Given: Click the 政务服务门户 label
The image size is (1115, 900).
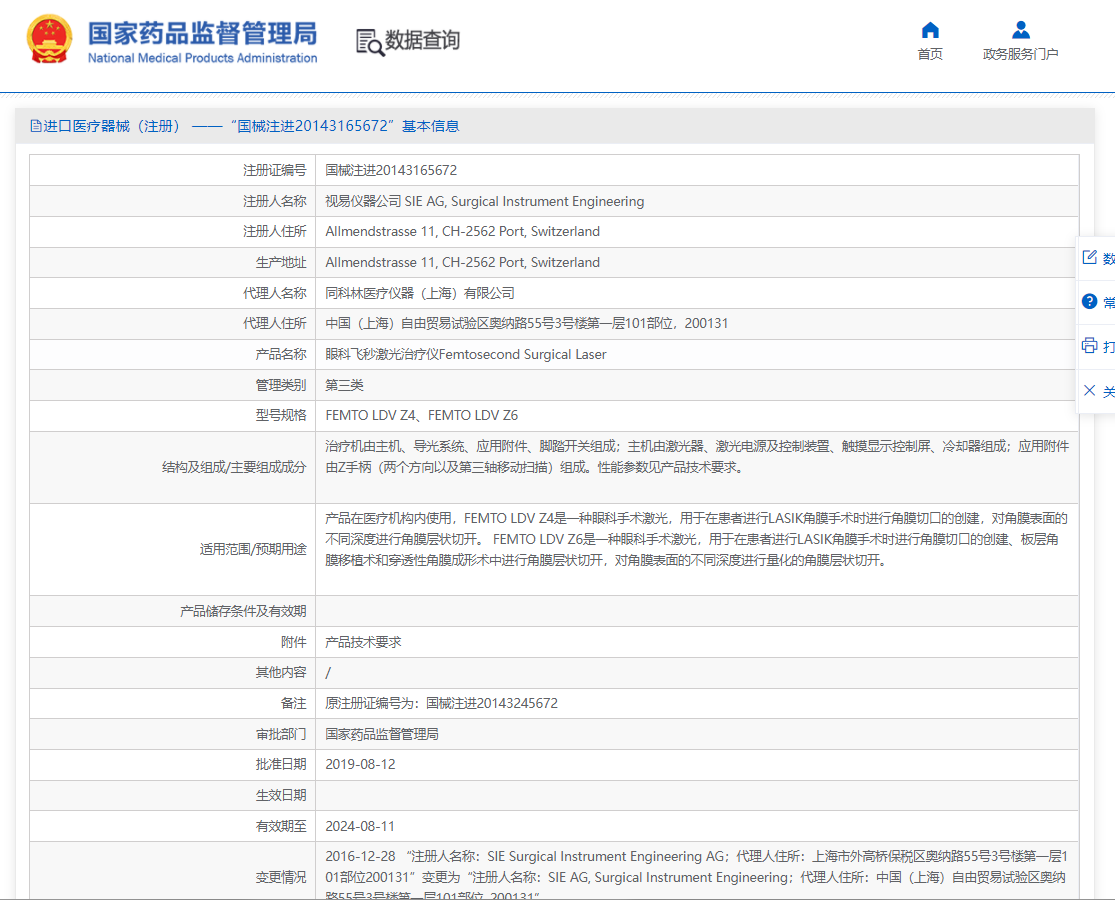Looking at the screenshot, I should [x=1020, y=54].
